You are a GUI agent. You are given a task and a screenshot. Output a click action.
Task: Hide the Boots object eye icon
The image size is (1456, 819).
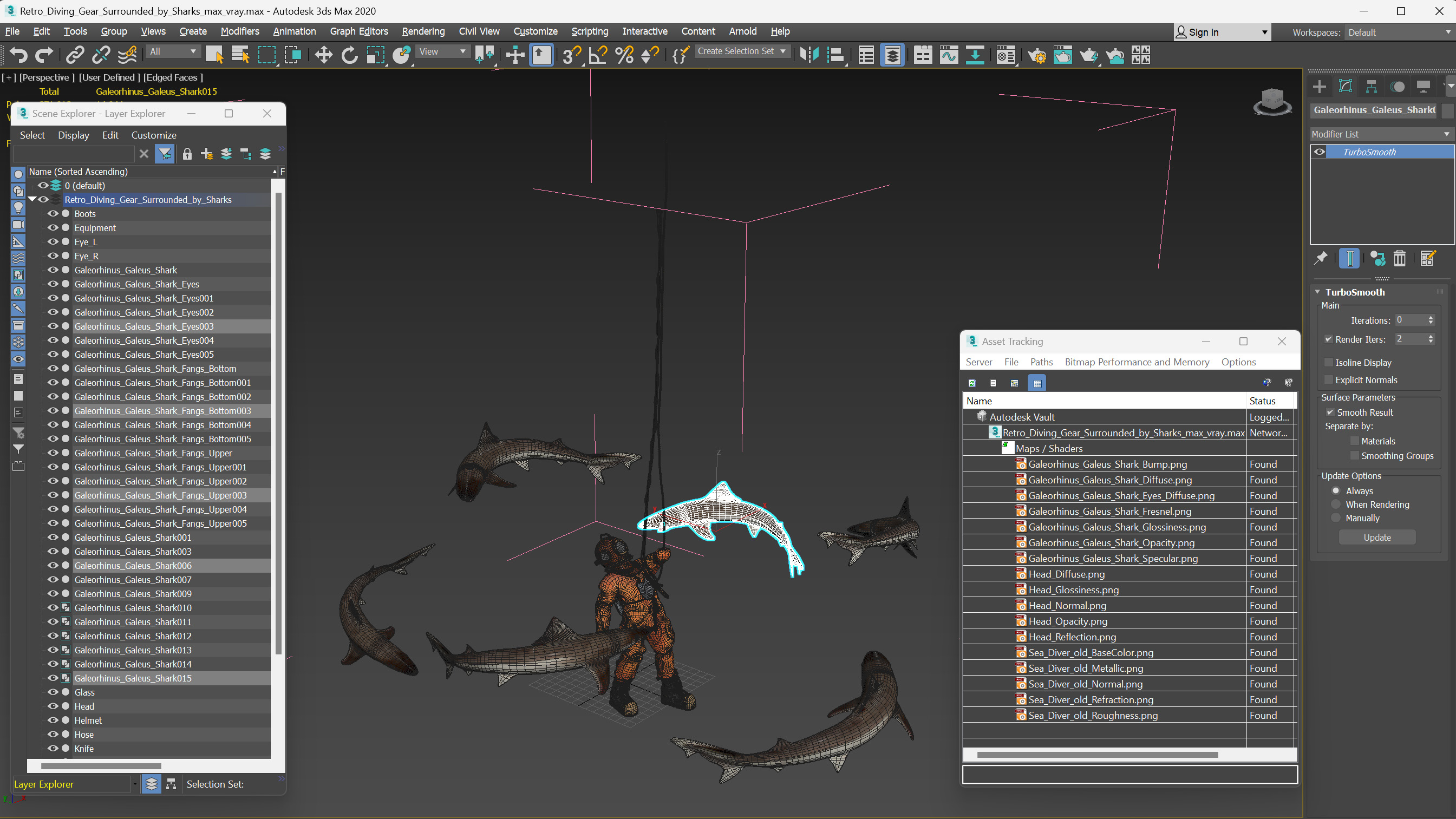click(53, 214)
